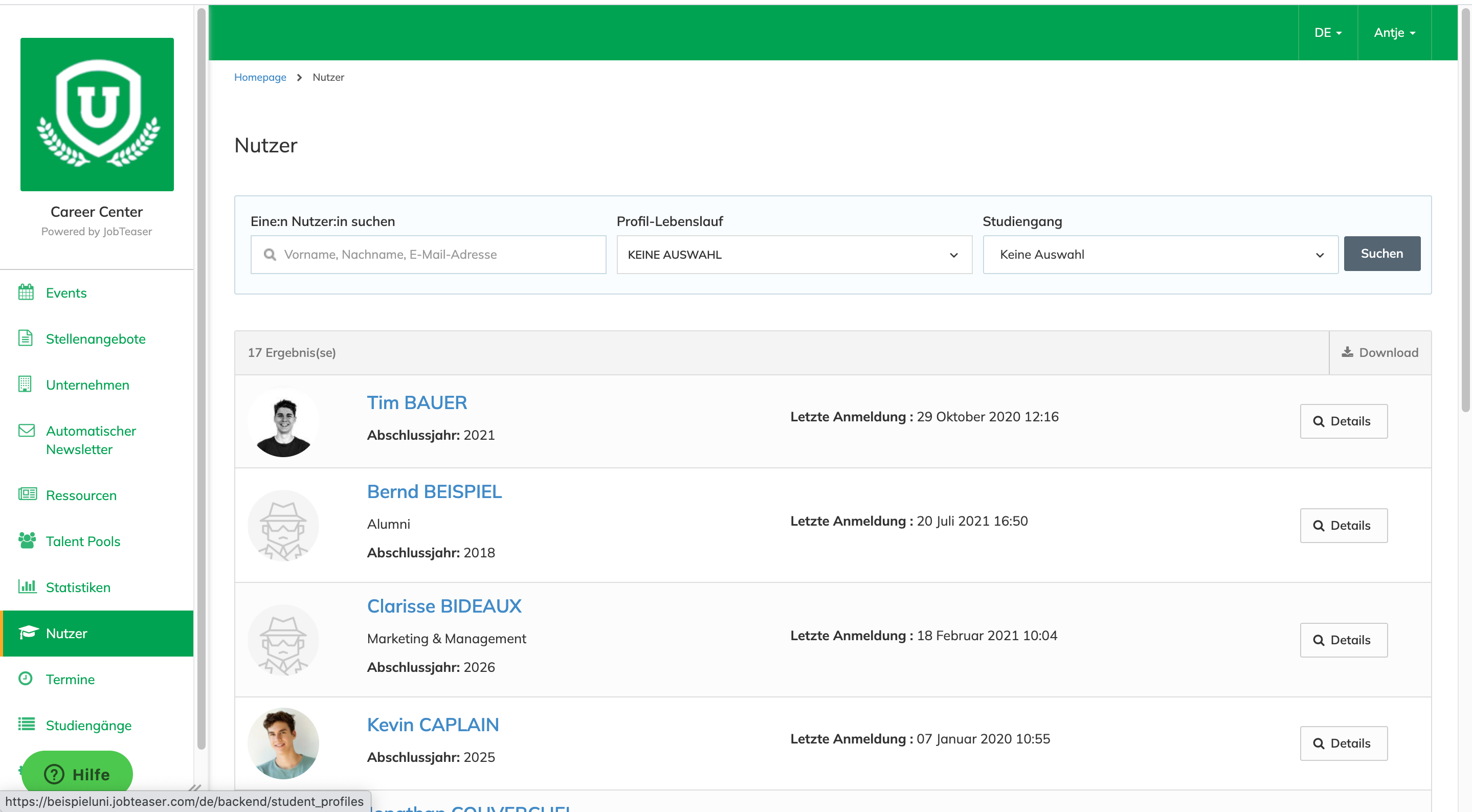Select the active Nutzer menu item
This screenshot has height=812, width=1472.
click(97, 633)
